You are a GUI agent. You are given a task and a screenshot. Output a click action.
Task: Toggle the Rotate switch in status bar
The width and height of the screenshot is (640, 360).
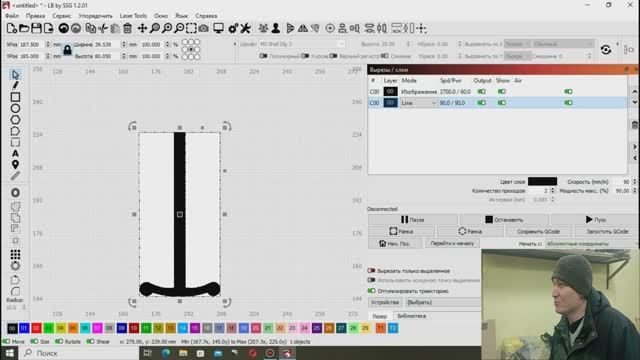point(59,341)
